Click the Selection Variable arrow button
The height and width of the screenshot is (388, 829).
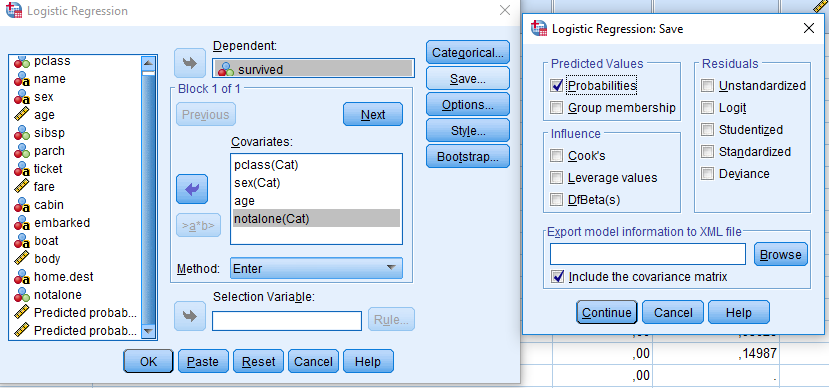pos(190,316)
